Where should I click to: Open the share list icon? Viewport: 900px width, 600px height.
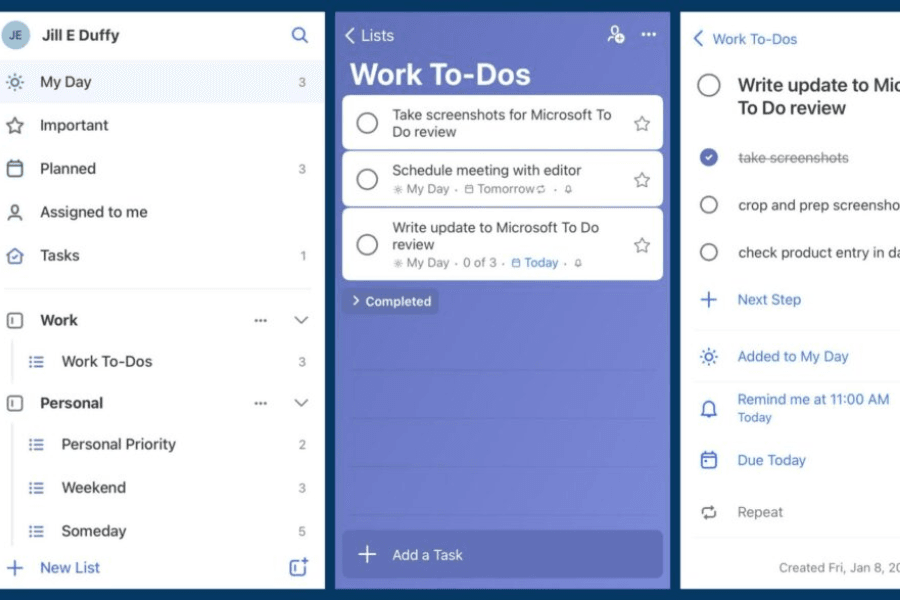click(616, 35)
